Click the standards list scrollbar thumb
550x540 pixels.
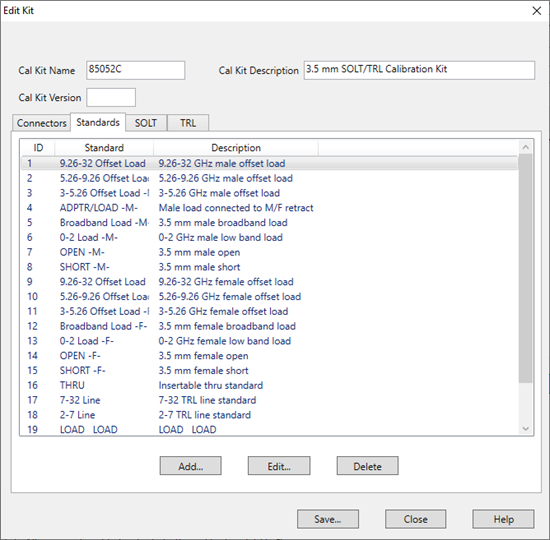pyautogui.click(x=525, y=269)
